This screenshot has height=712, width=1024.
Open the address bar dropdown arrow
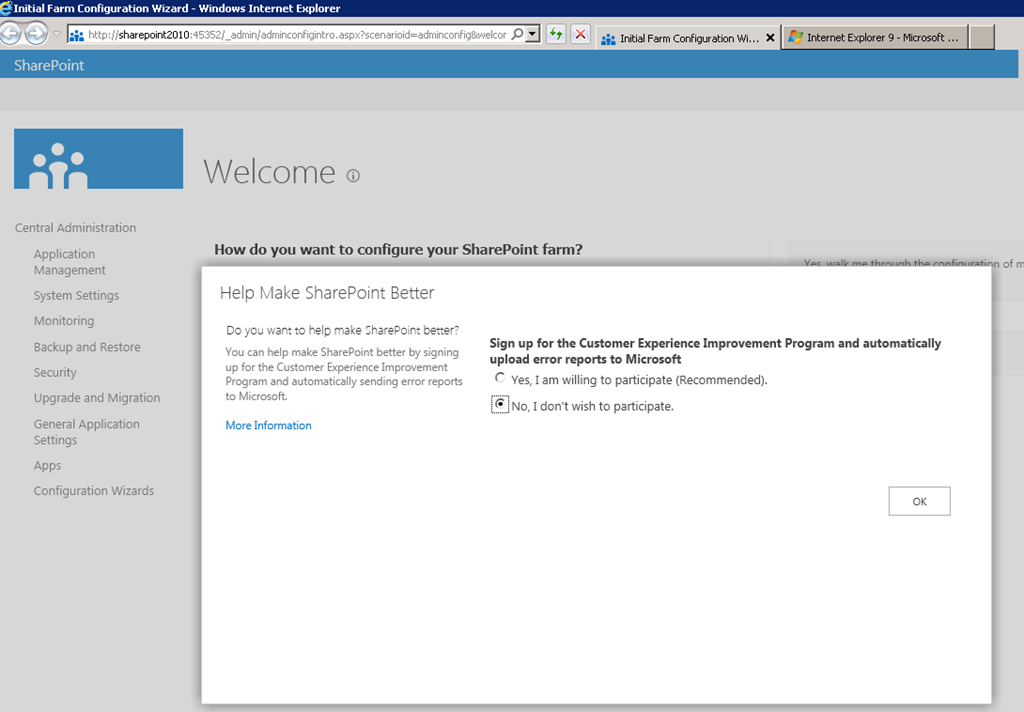[533, 34]
